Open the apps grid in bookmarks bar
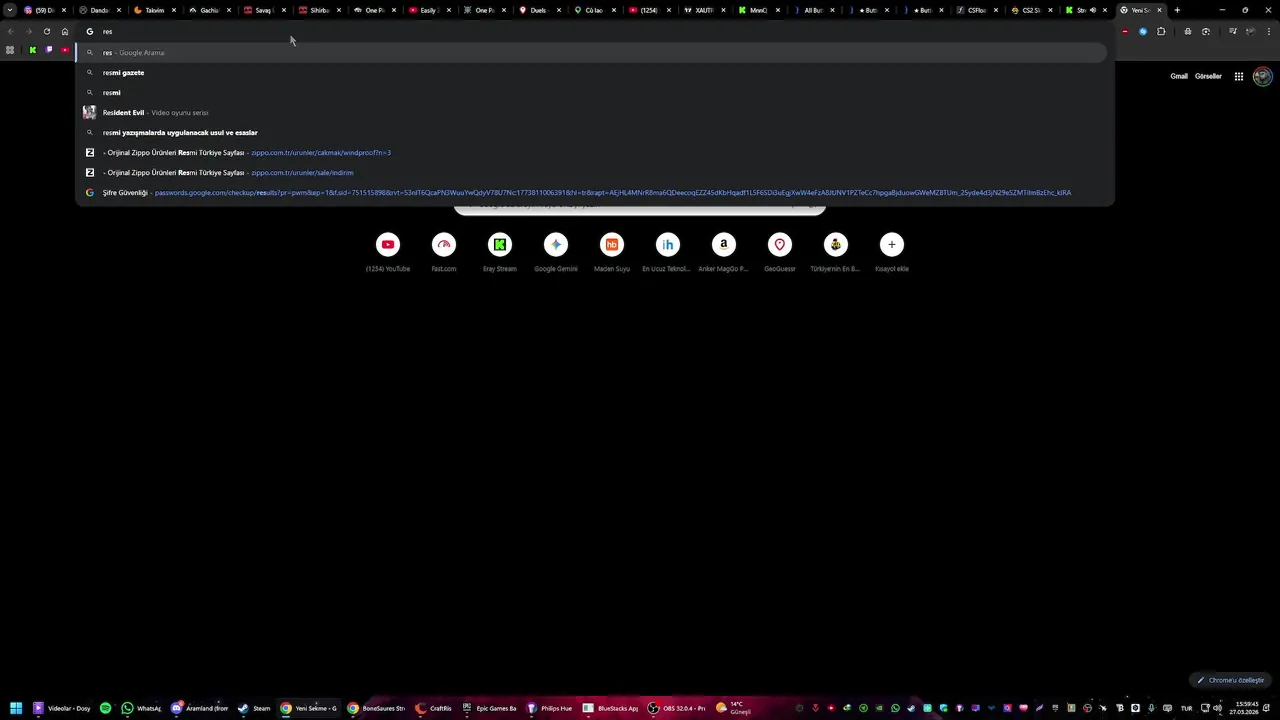The width and height of the screenshot is (1280, 720). (10, 50)
